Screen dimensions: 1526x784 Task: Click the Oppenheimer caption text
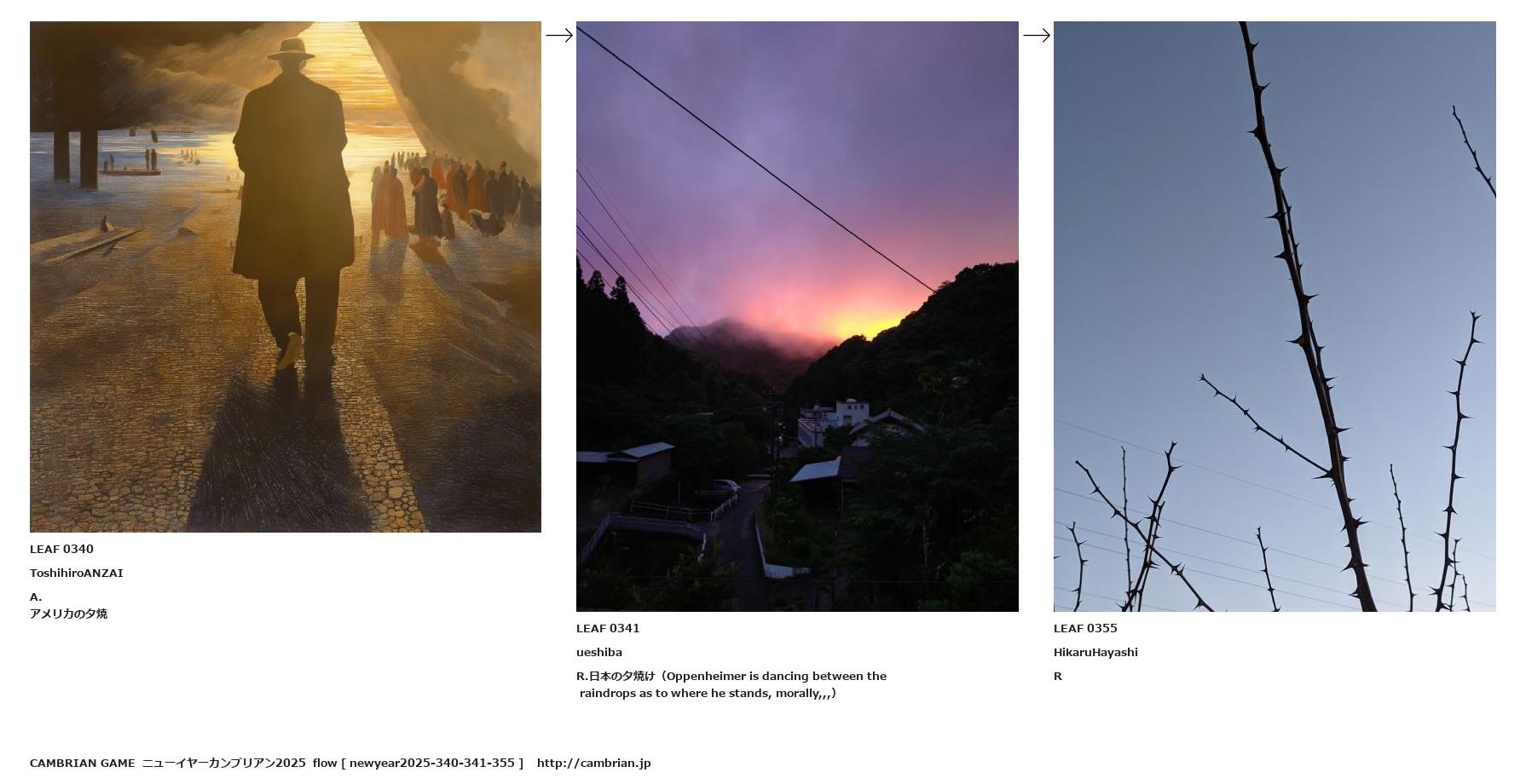[x=733, y=684]
